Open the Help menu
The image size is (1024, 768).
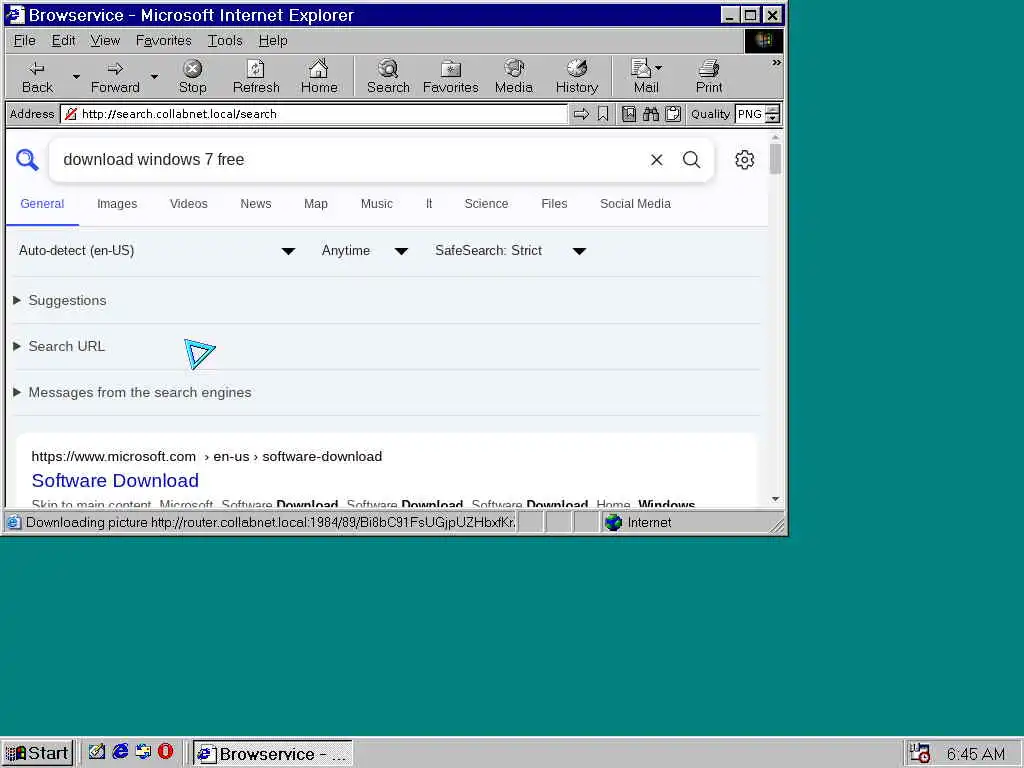coord(272,40)
